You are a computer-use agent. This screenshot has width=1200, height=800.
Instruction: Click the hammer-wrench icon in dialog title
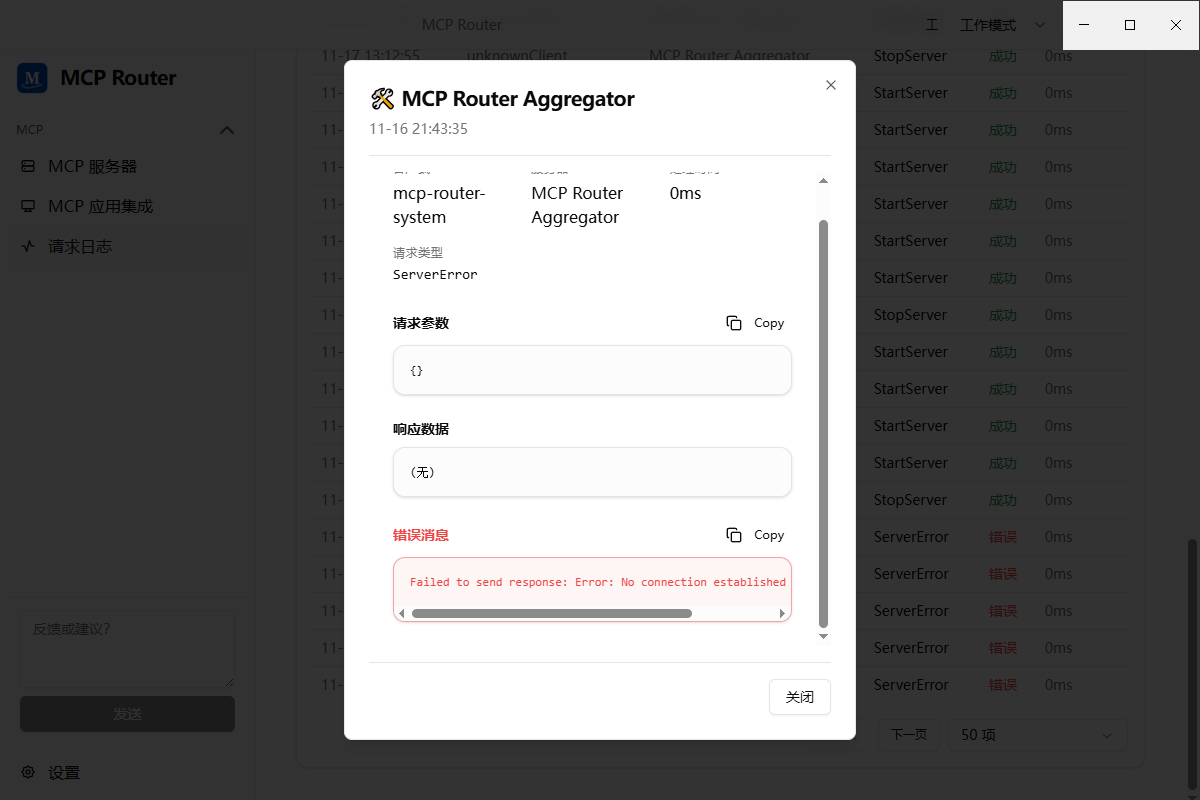click(x=382, y=99)
